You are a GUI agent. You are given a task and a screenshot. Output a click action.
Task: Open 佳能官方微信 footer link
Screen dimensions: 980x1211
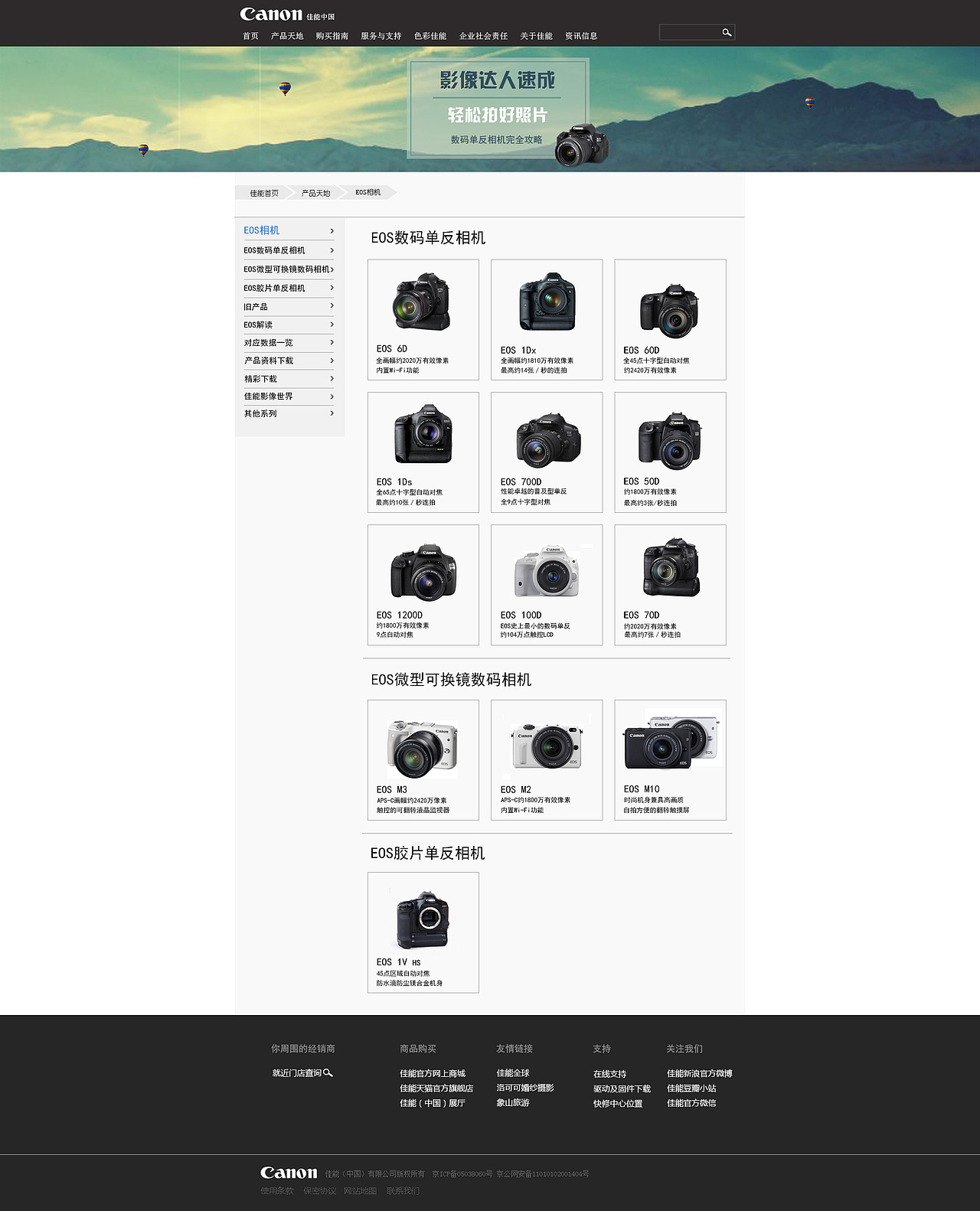691,1103
